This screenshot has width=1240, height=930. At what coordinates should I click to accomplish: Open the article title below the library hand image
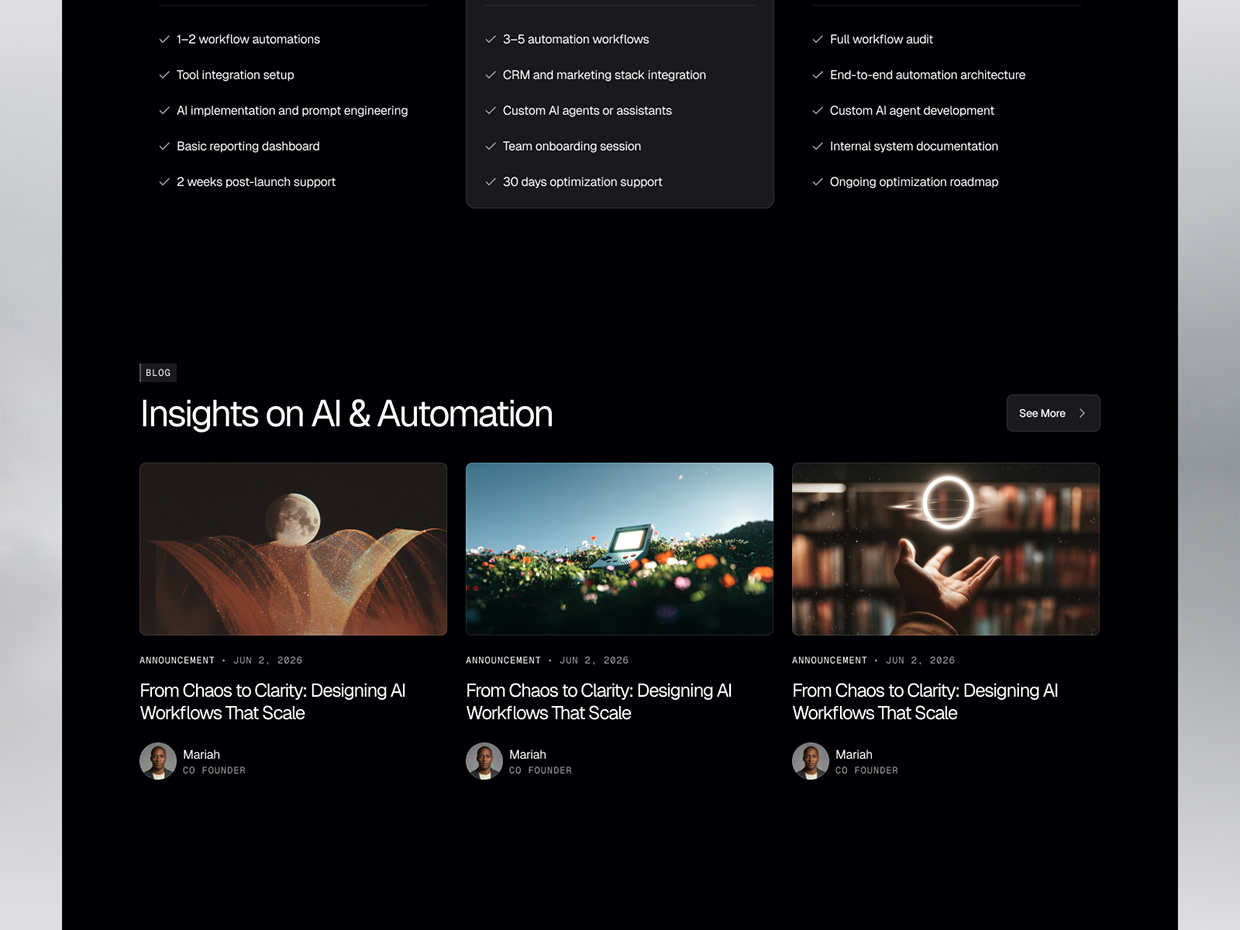coord(925,701)
